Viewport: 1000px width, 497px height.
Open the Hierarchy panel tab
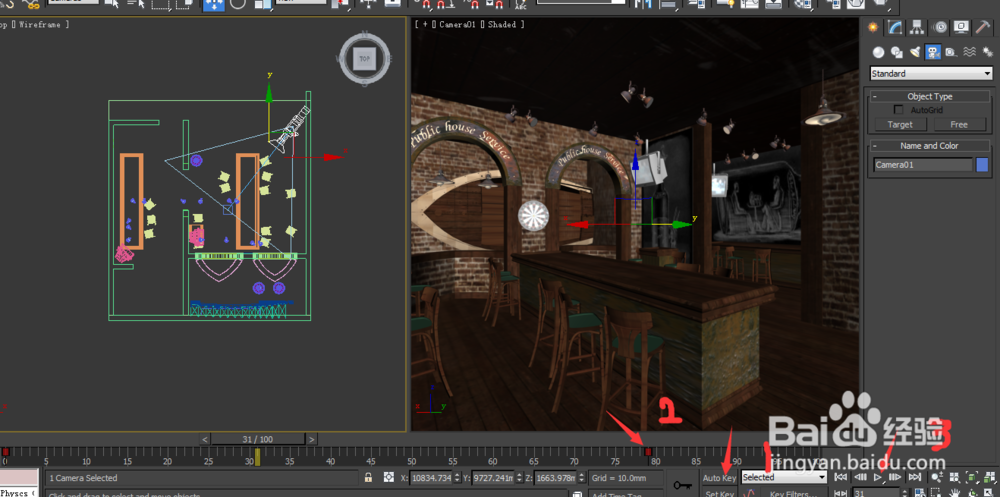click(917, 27)
